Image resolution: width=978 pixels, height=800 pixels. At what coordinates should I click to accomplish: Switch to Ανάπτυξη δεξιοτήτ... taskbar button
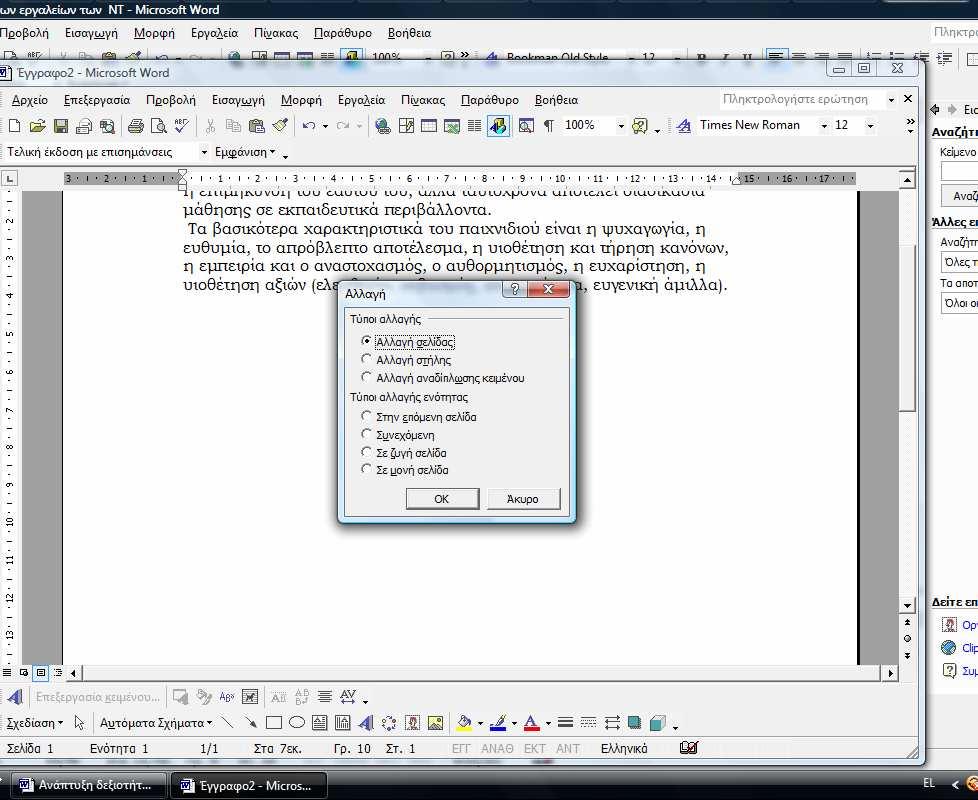[x=87, y=785]
